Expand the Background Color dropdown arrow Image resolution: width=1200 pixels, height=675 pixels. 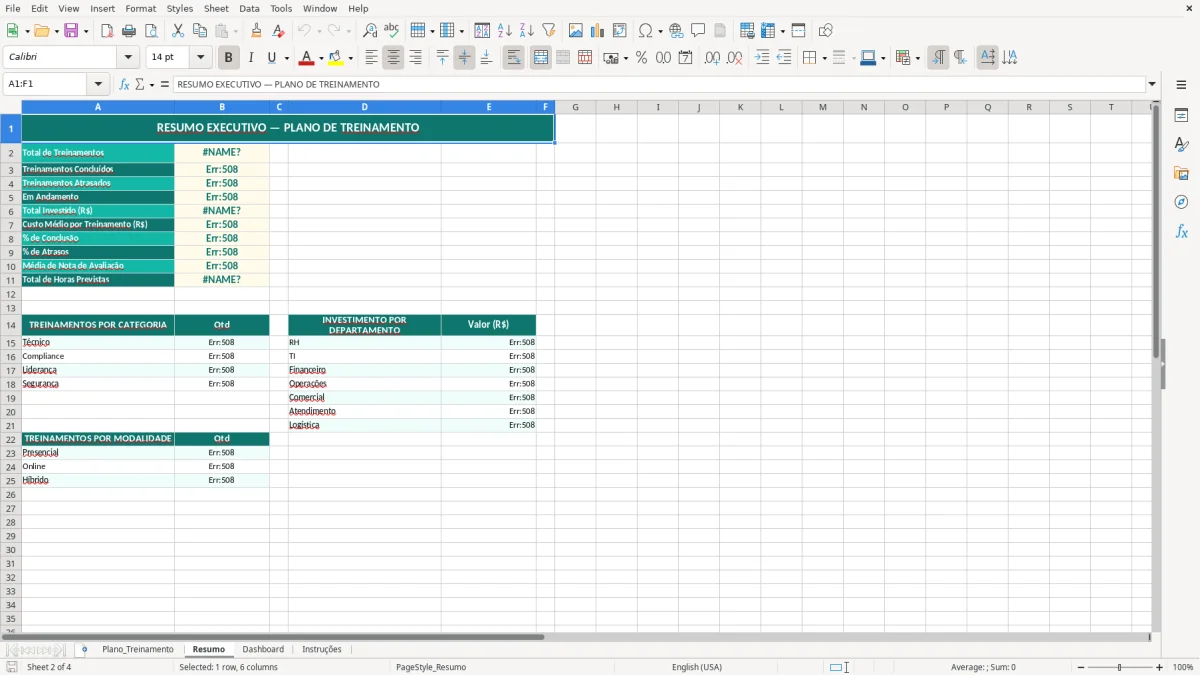(350, 58)
